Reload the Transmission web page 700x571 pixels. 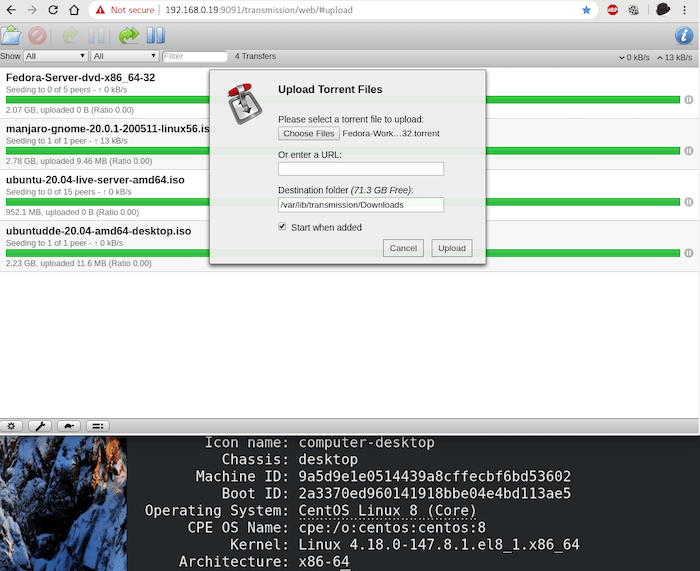point(53,10)
